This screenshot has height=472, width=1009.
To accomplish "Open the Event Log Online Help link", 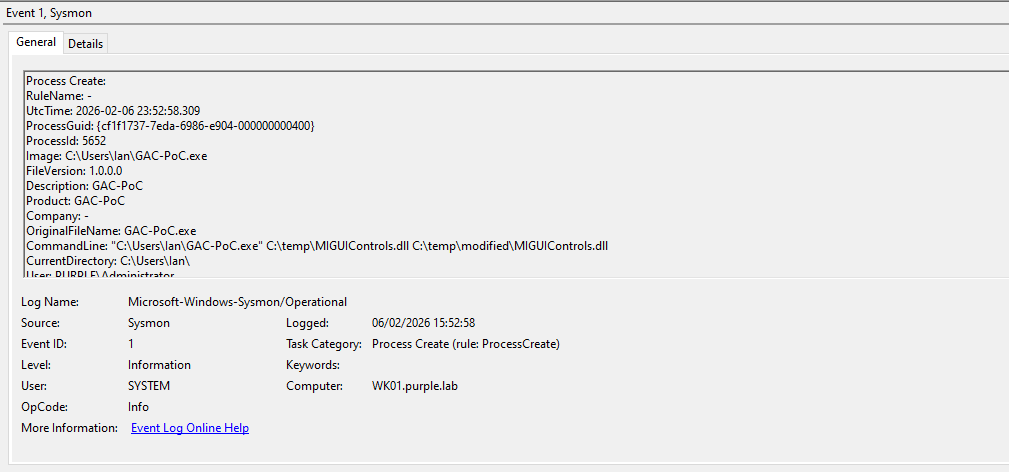I will click(190, 428).
